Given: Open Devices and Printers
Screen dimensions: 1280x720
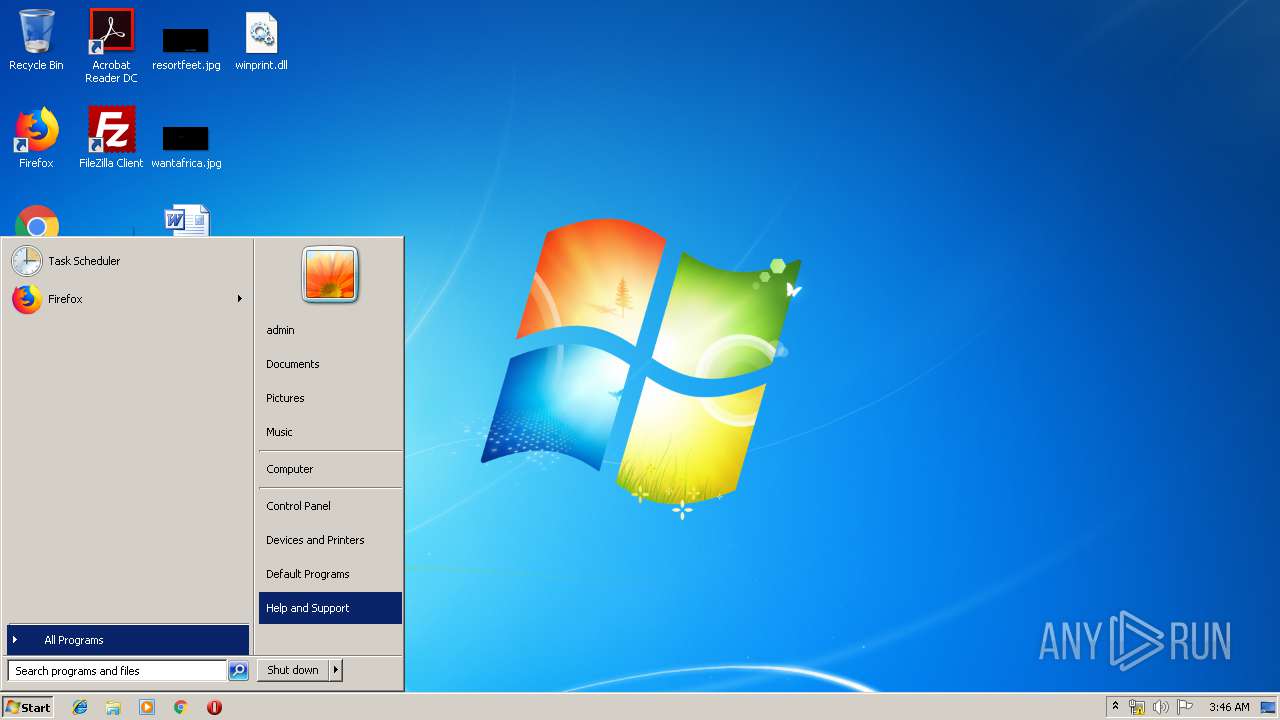Looking at the screenshot, I should 330,540.
